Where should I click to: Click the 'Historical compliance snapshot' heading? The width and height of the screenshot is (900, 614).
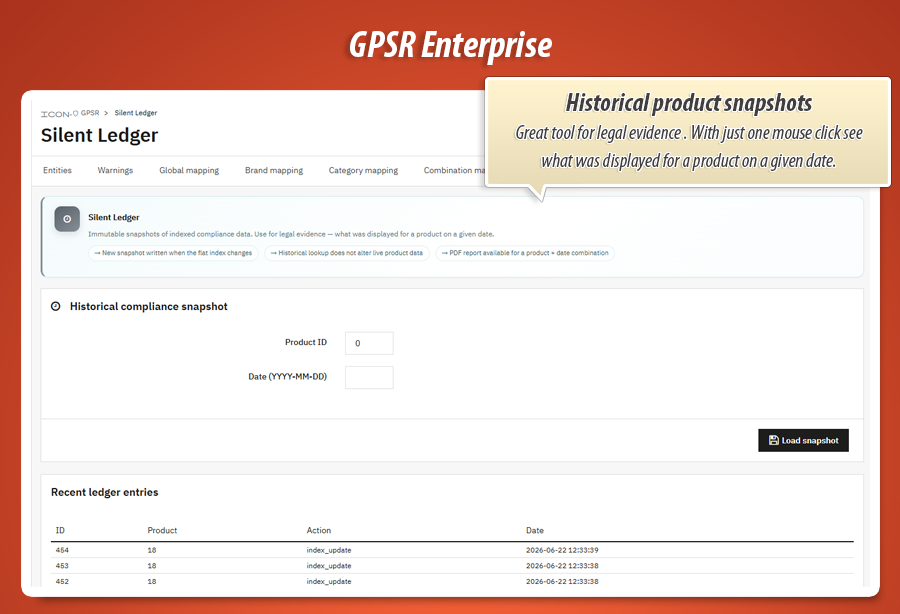(x=149, y=306)
